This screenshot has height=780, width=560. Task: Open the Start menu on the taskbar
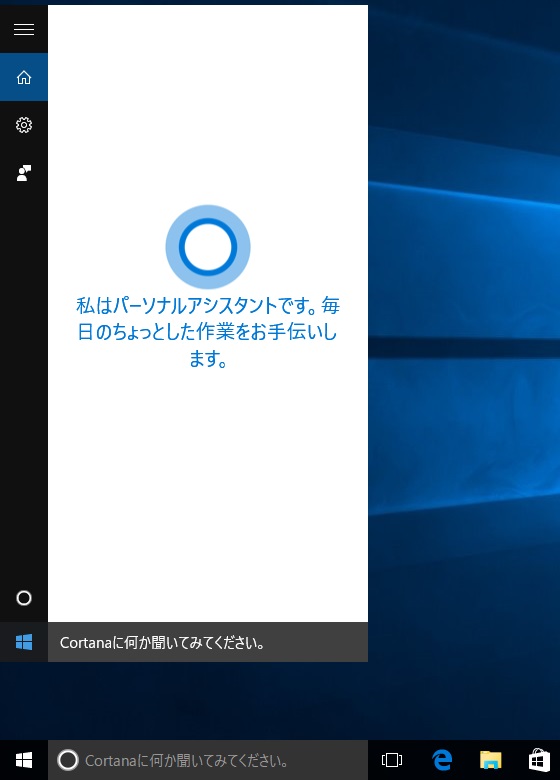(x=24, y=760)
